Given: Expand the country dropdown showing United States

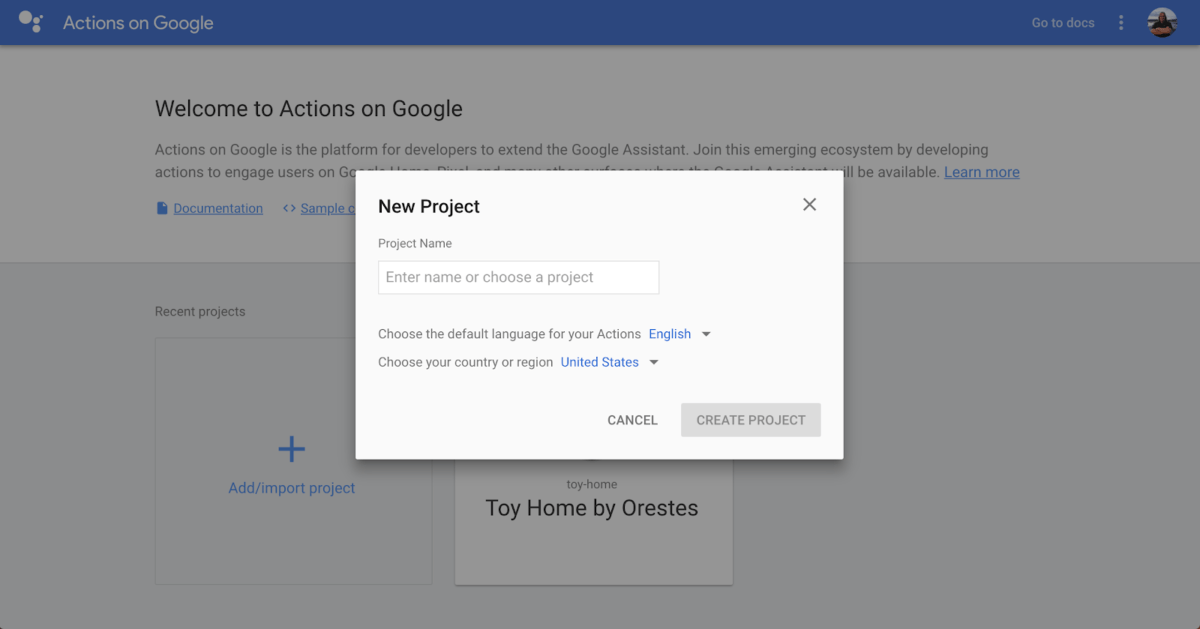Looking at the screenshot, I should pos(610,362).
